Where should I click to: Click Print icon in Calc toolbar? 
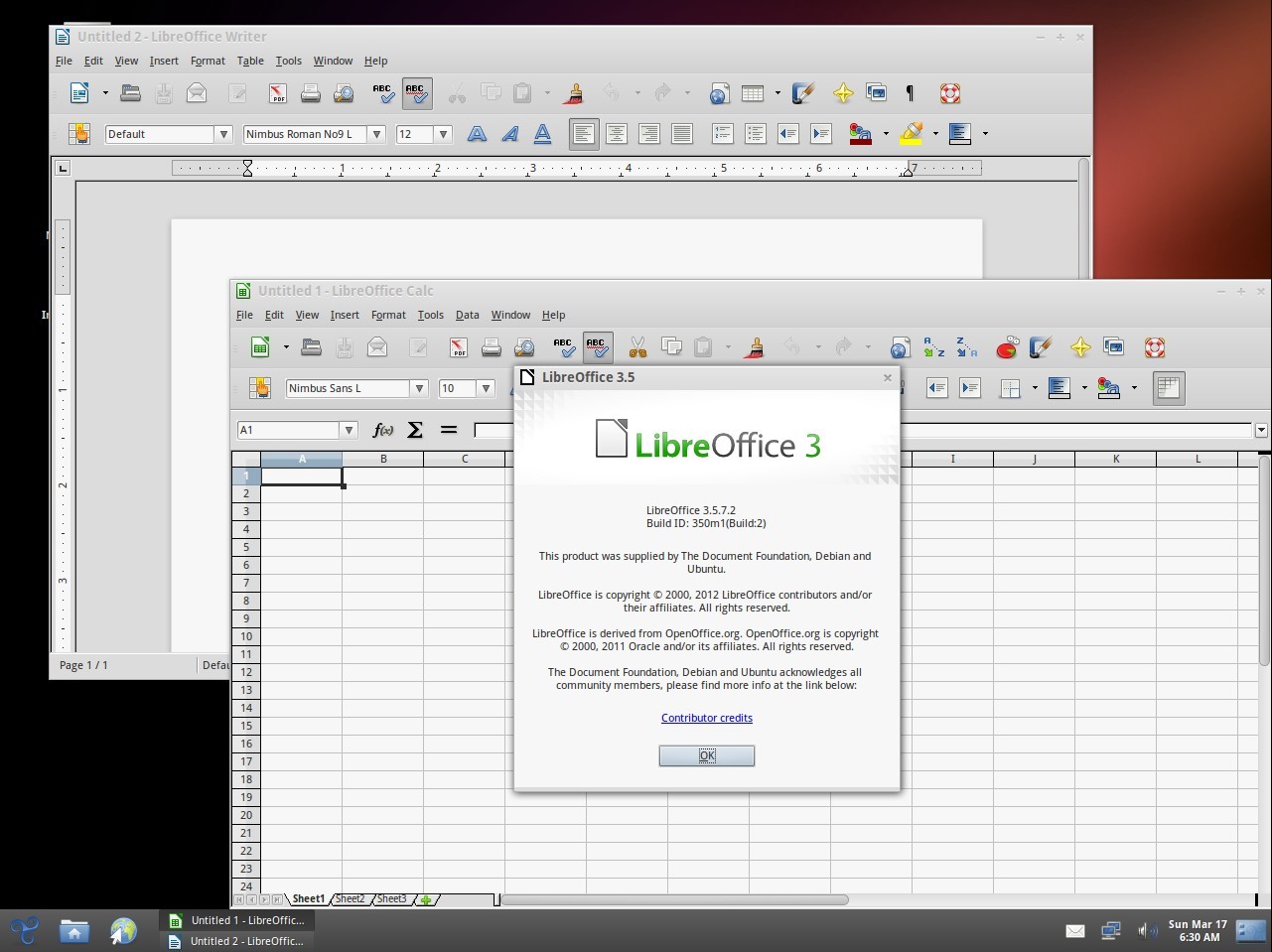(x=492, y=347)
